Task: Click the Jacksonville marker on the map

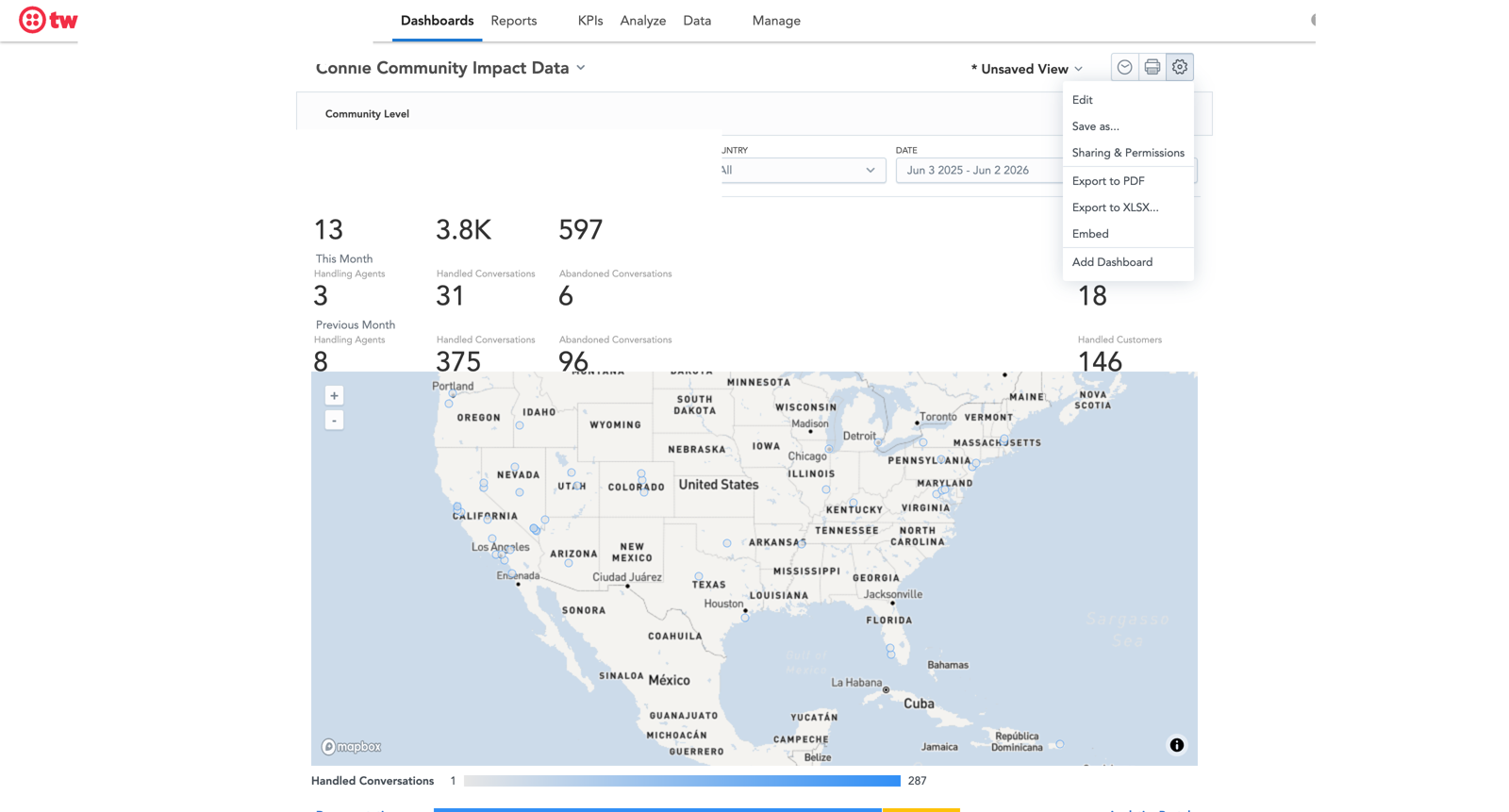Action: point(892,603)
